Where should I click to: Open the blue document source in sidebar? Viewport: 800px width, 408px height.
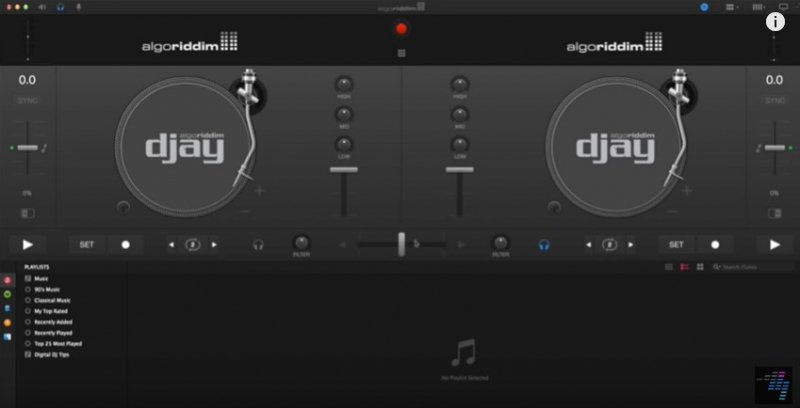click(x=7, y=309)
